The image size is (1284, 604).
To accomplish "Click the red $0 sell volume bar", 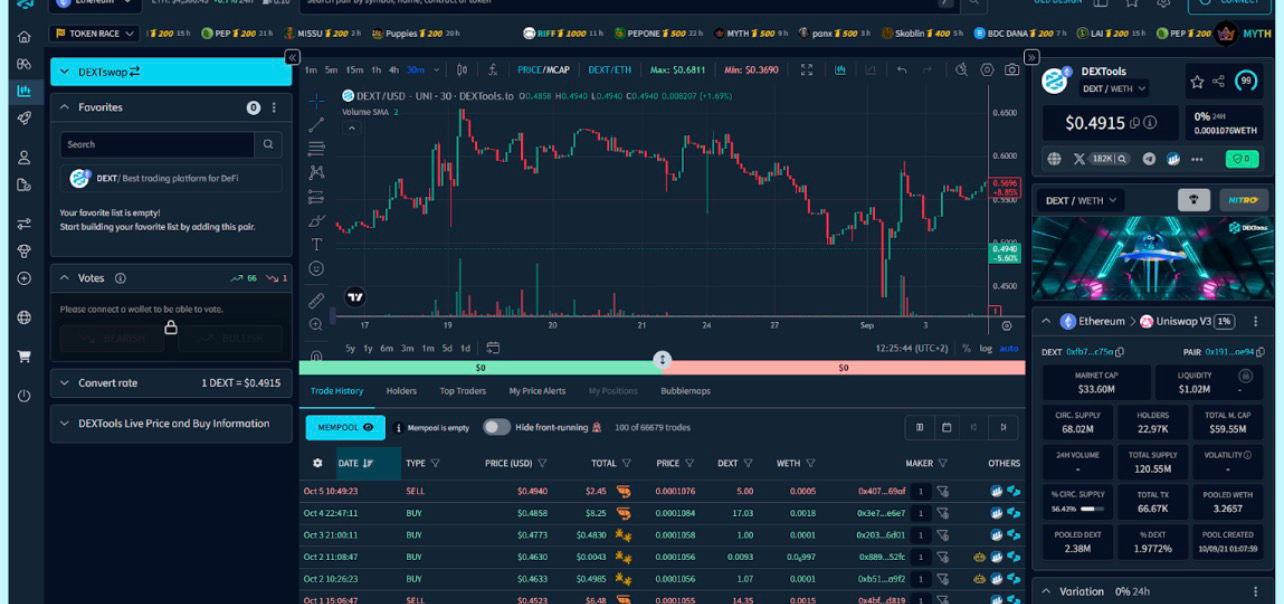I will 844,368.
